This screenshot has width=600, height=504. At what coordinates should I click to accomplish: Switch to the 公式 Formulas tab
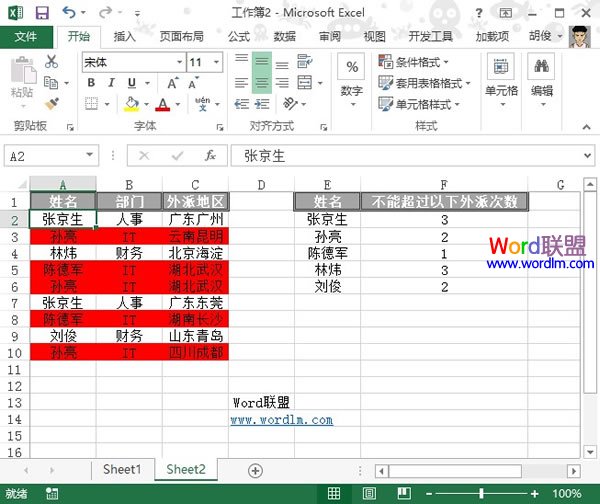click(x=239, y=37)
